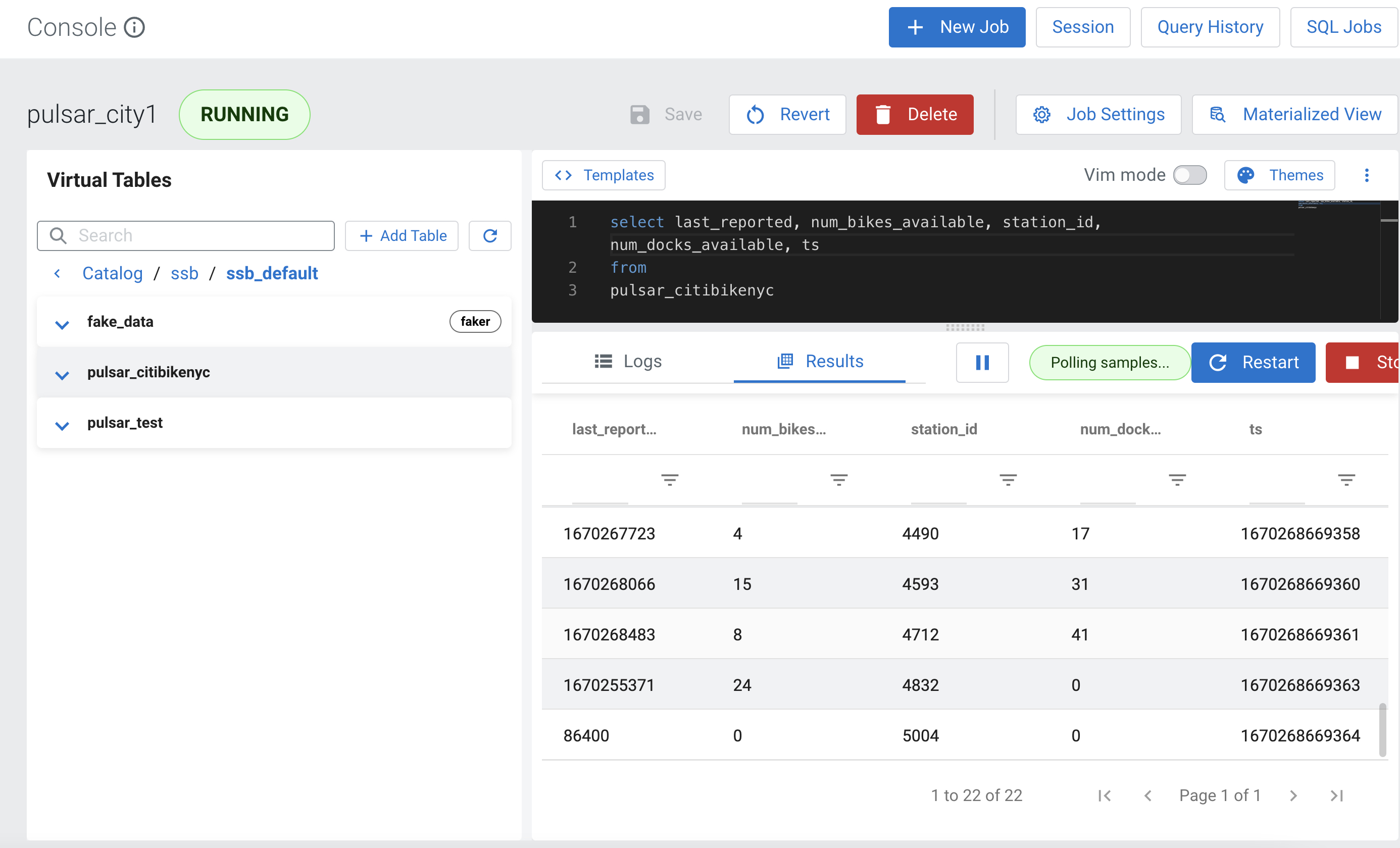Refresh the Virtual Tables list

(490, 235)
